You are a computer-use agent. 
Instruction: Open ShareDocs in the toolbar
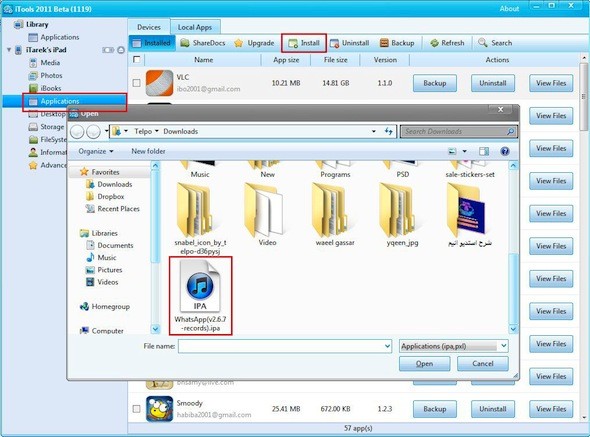click(202, 43)
